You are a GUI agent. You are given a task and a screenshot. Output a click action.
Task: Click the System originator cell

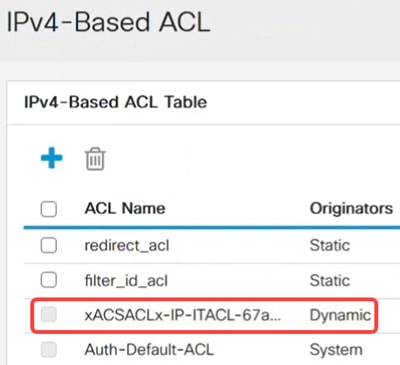(x=336, y=350)
